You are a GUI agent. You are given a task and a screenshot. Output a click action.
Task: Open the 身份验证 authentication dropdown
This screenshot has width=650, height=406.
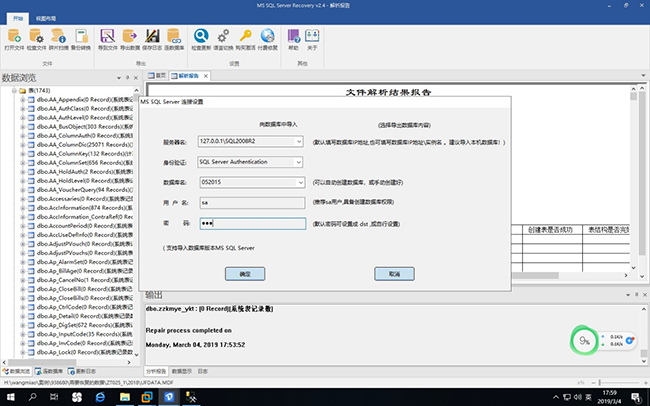coord(298,162)
